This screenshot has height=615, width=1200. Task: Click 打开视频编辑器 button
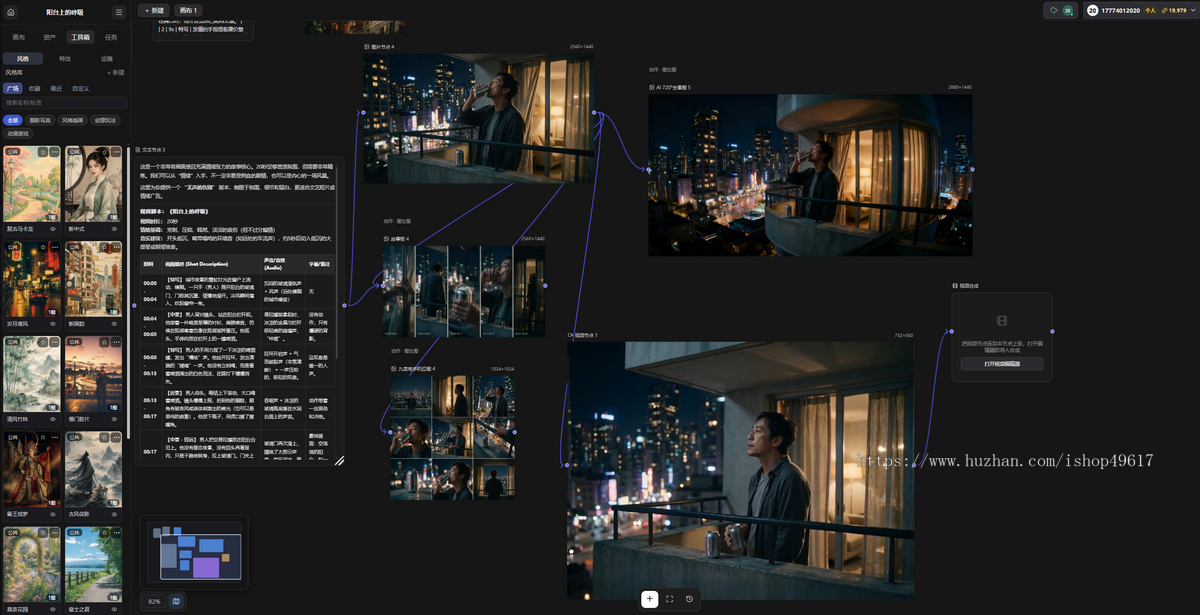pyautogui.click(x=1002, y=364)
